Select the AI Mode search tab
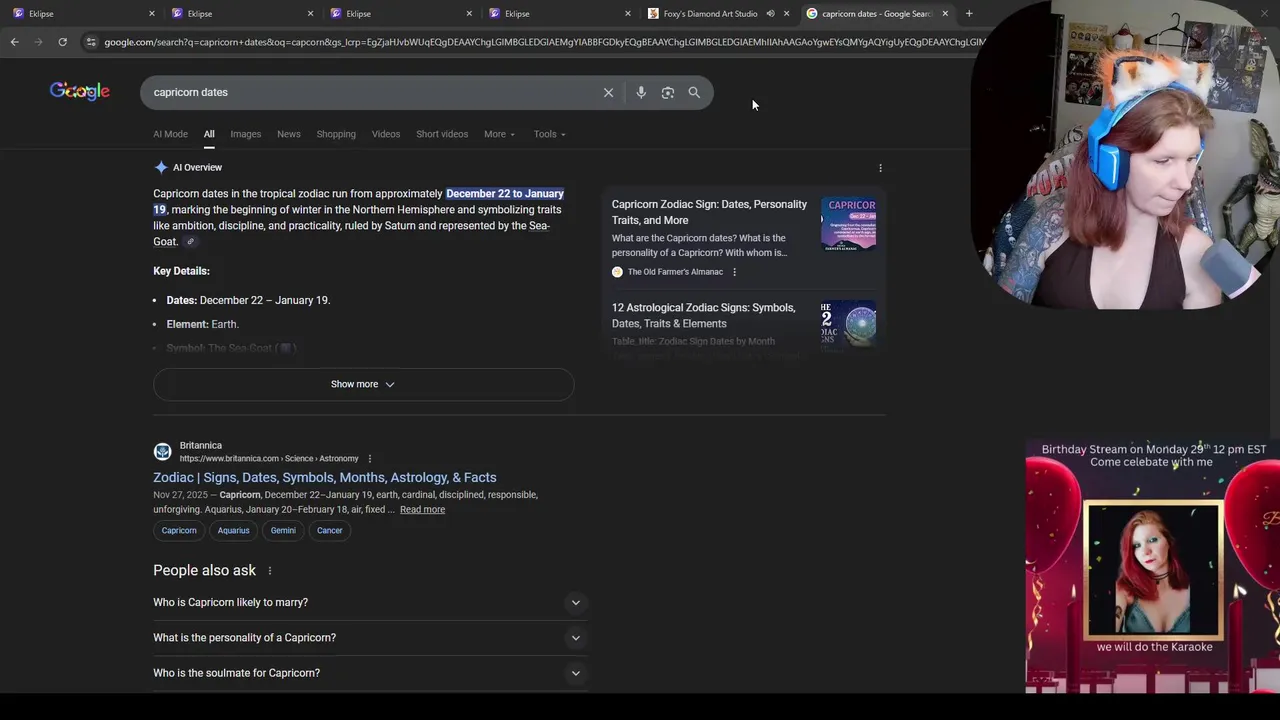Viewport: 1280px width, 720px height. coord(170,134)
